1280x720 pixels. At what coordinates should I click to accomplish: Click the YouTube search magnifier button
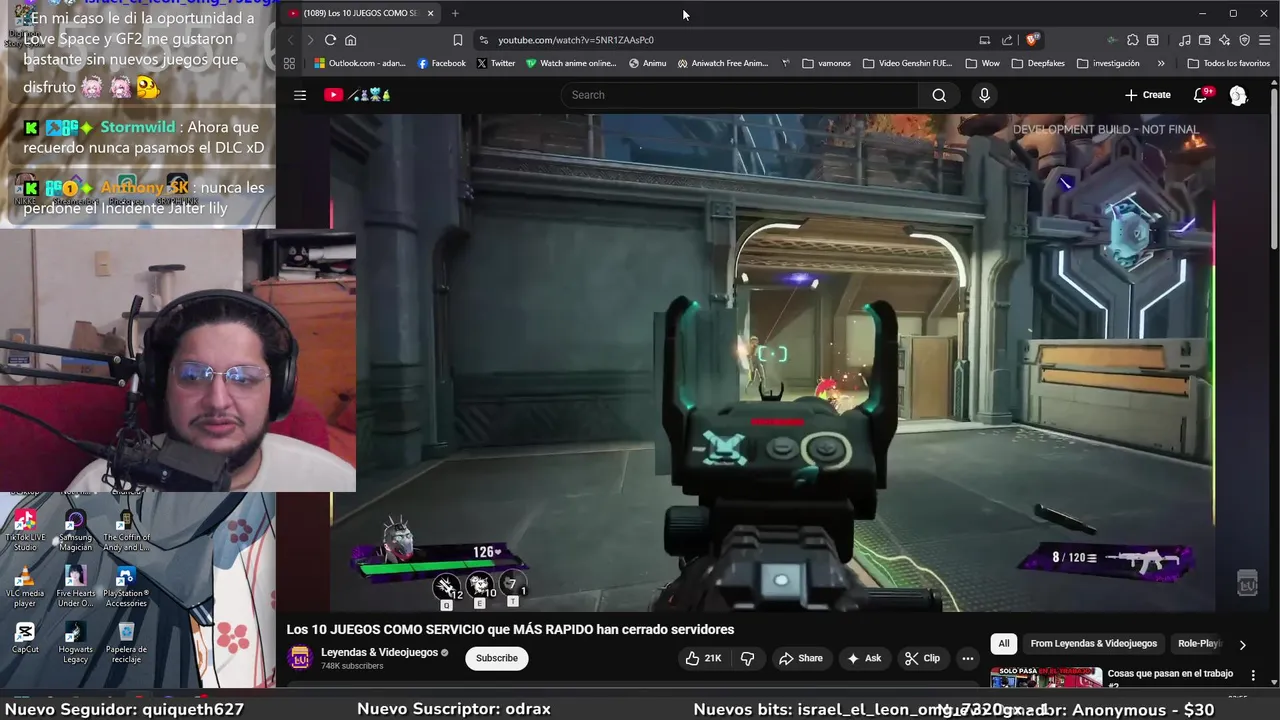[x=939, y=95]
